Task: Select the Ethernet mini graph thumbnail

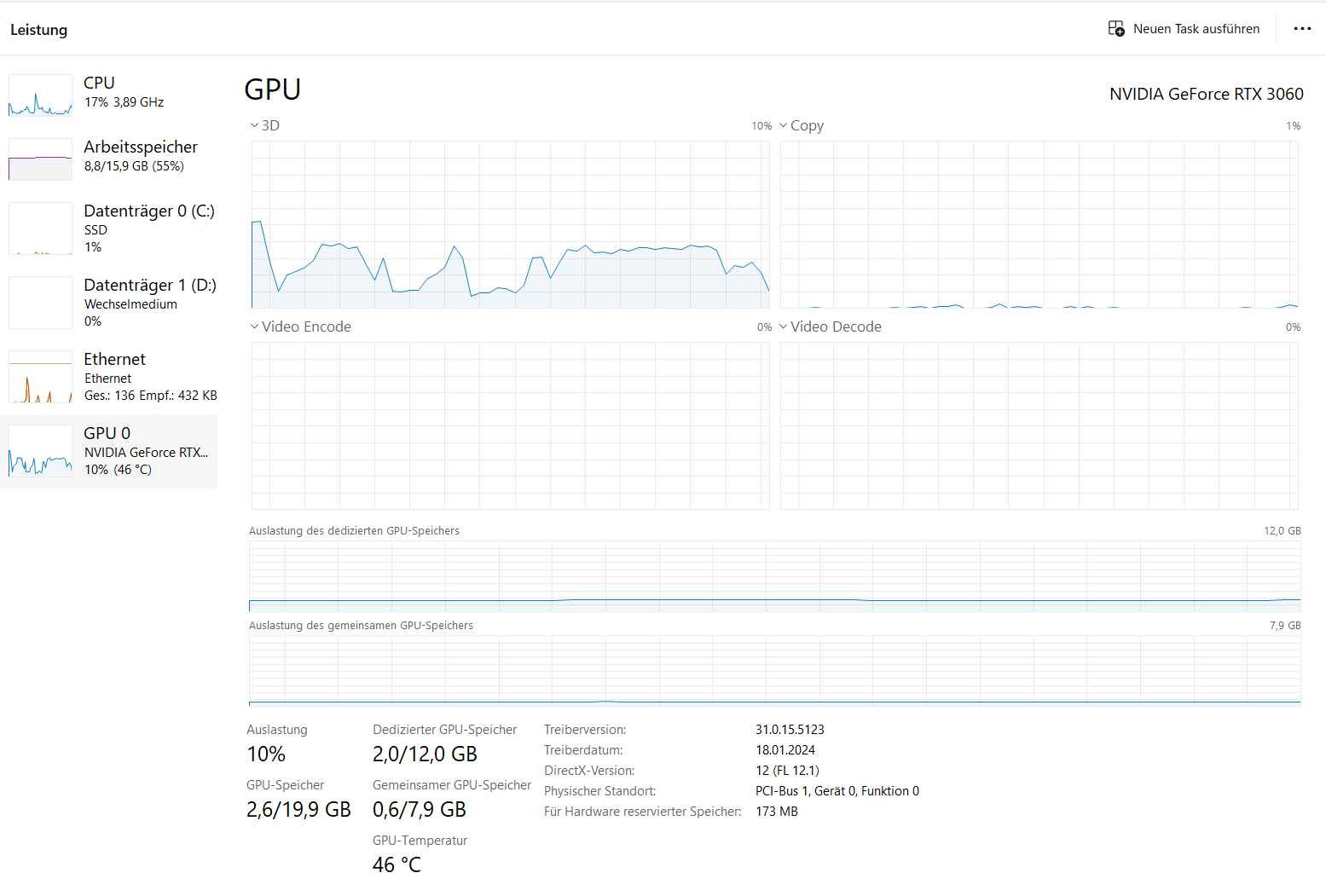Action: (40, 377)
